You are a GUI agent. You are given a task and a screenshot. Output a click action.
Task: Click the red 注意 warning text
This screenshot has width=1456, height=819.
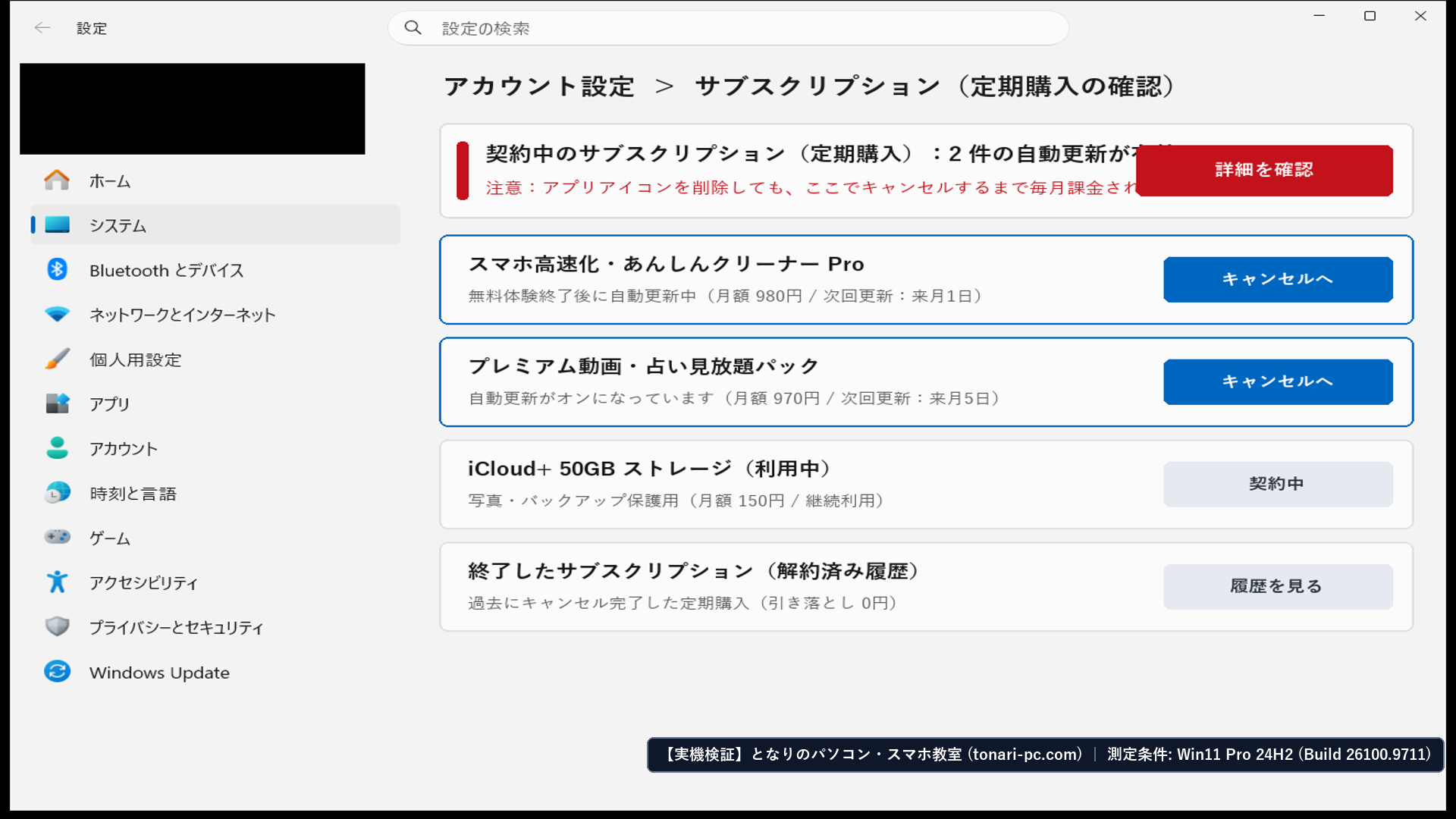point(811,187)
